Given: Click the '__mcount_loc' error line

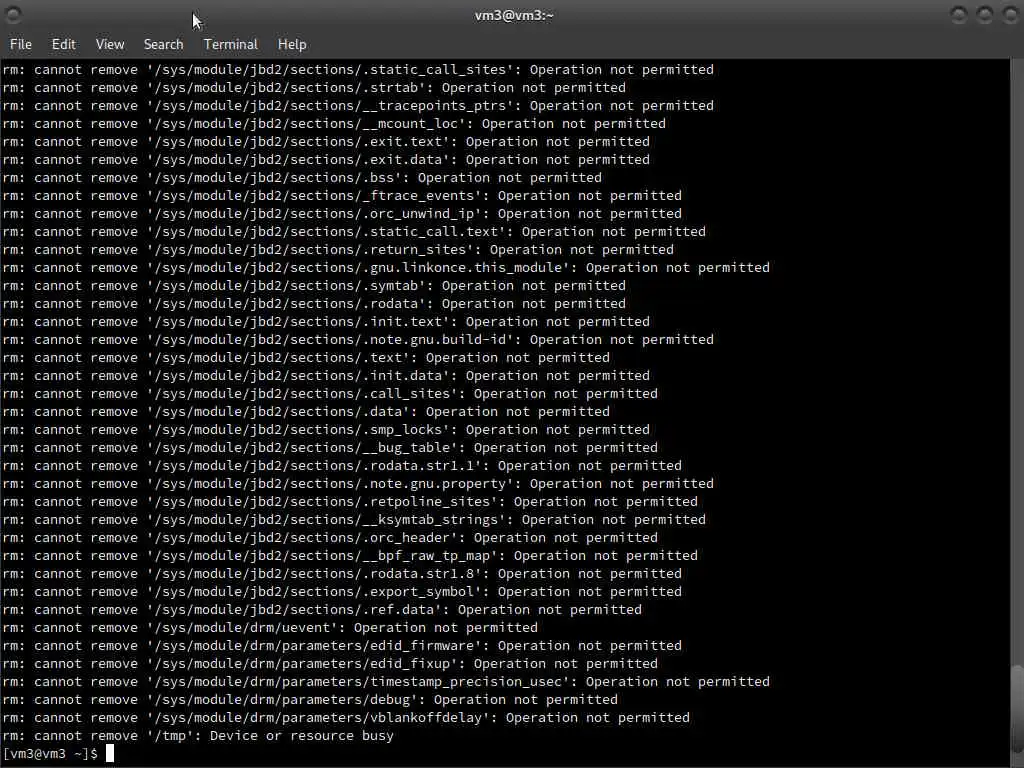Looking at the screenshot, I should coord(334,123).
